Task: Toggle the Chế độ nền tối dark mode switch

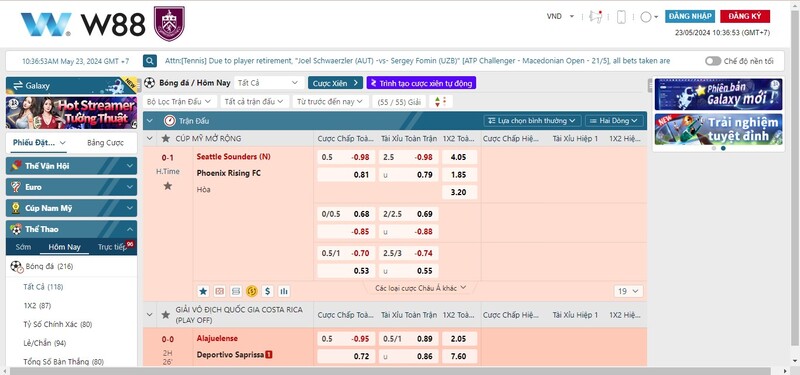Action: click(x=713, y=61)
